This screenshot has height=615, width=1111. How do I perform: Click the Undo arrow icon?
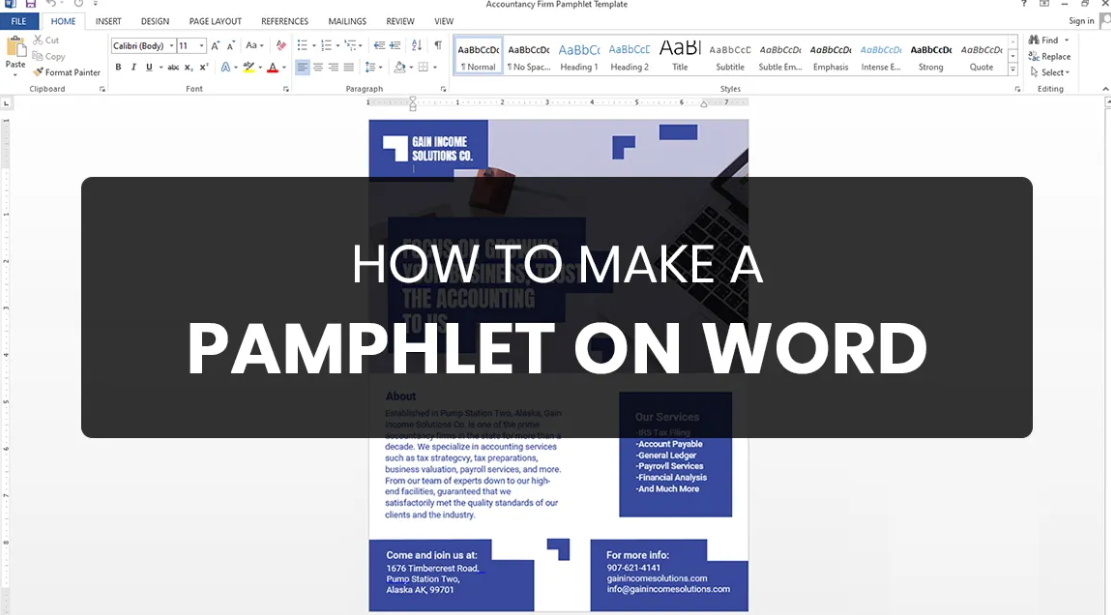pyautogui.click(x=51, y=4)
